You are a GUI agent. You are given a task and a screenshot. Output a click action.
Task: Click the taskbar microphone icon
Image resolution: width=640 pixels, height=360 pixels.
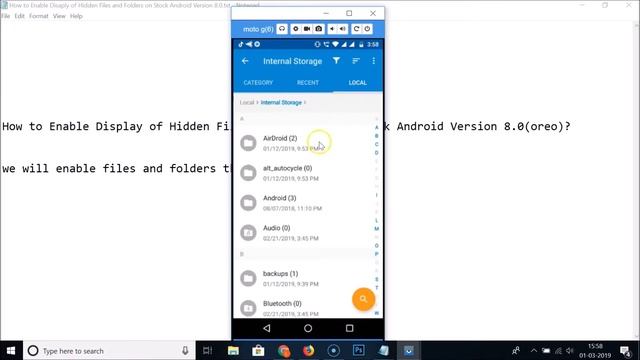click(185, 351)
